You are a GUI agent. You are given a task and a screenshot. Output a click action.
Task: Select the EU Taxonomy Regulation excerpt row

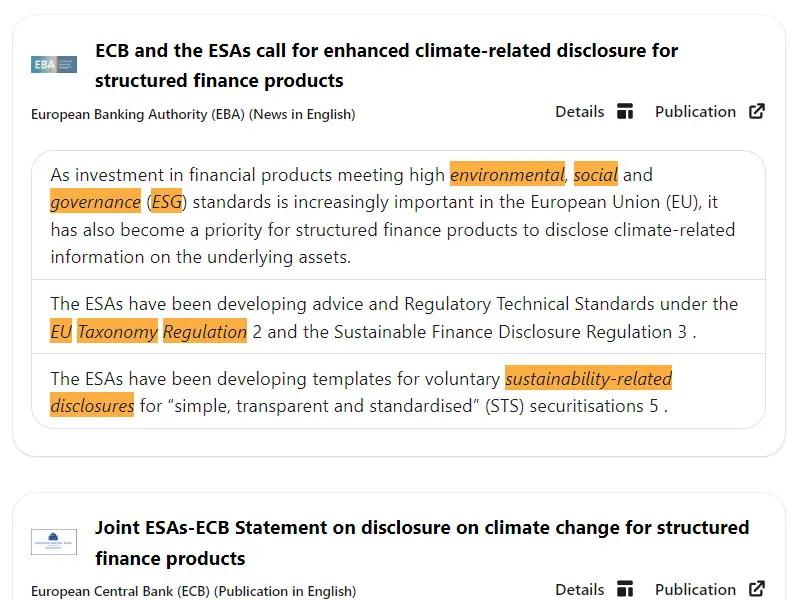pos(398,317)
